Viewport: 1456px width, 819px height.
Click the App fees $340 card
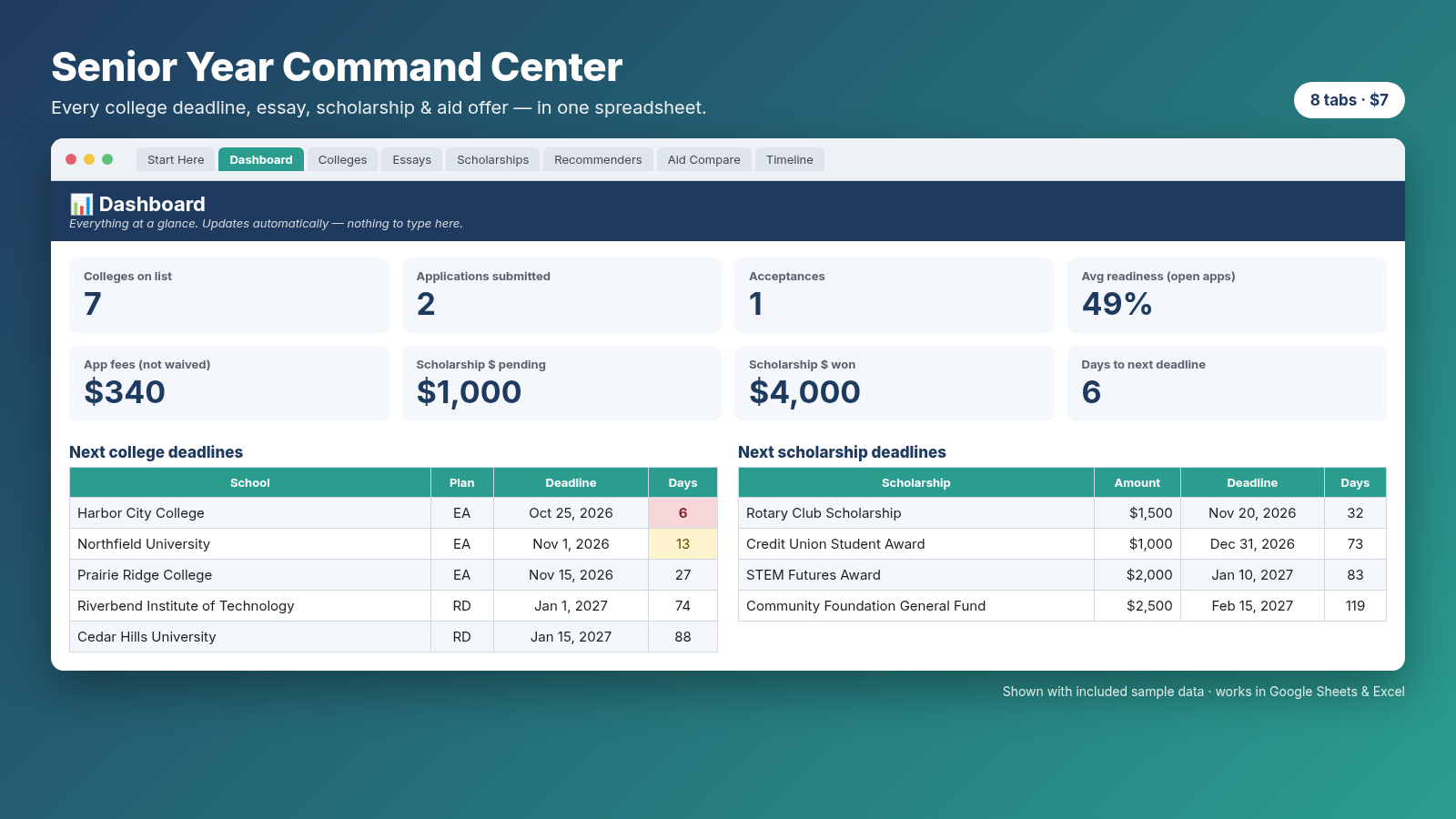(x=229, y=383)
